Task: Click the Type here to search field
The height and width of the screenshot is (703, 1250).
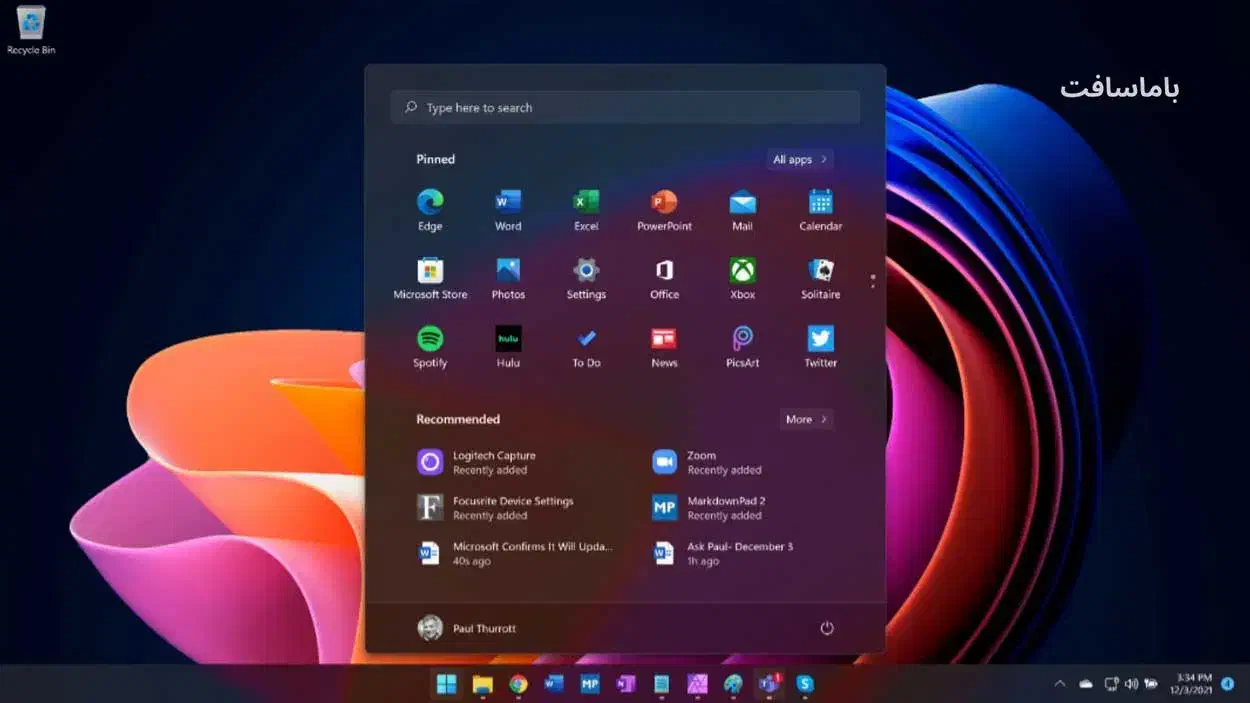Action: click(625, 108)
